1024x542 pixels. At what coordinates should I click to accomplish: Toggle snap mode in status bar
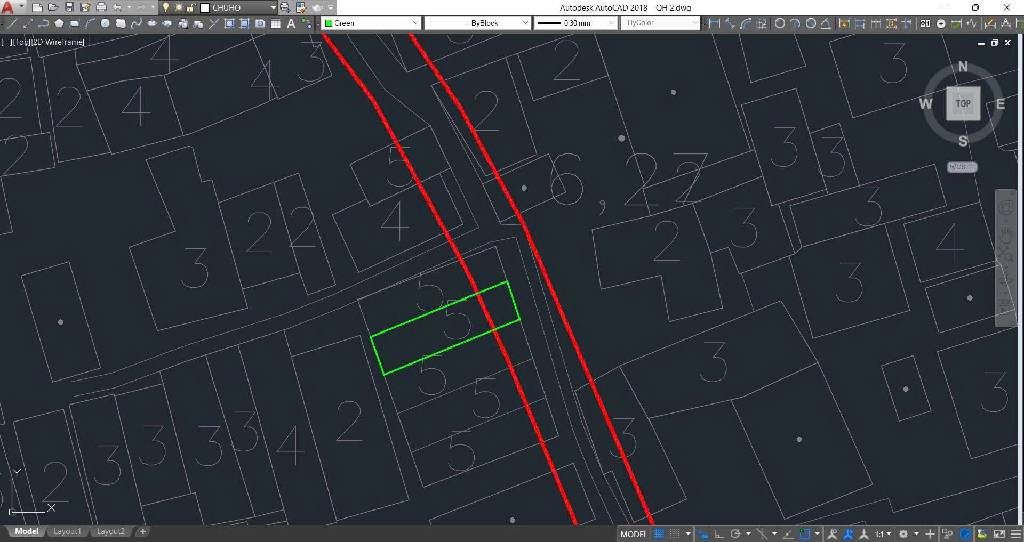coord(675,534)
